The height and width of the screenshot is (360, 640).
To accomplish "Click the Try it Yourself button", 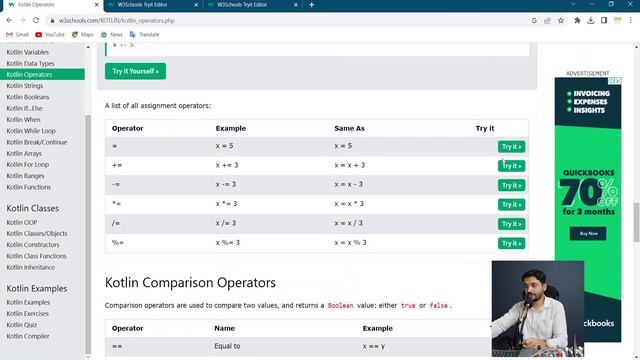I will (x=136, y=71).
